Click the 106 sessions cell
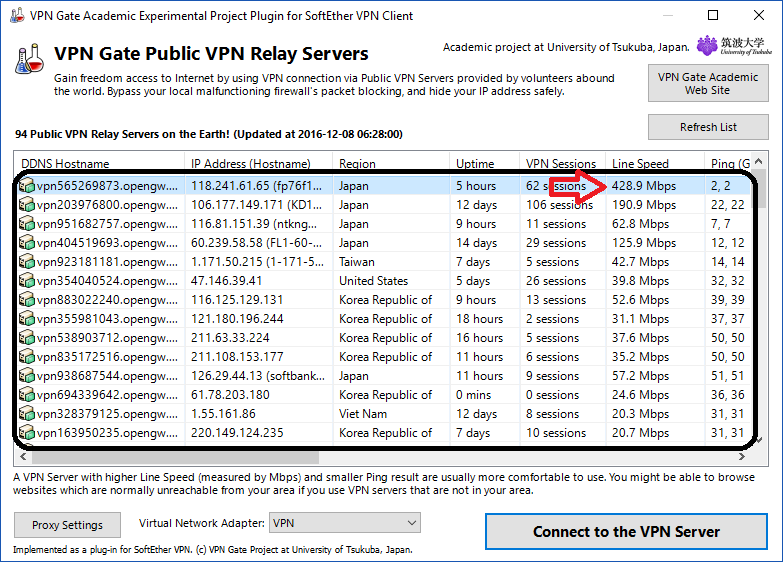 (559, 205)
